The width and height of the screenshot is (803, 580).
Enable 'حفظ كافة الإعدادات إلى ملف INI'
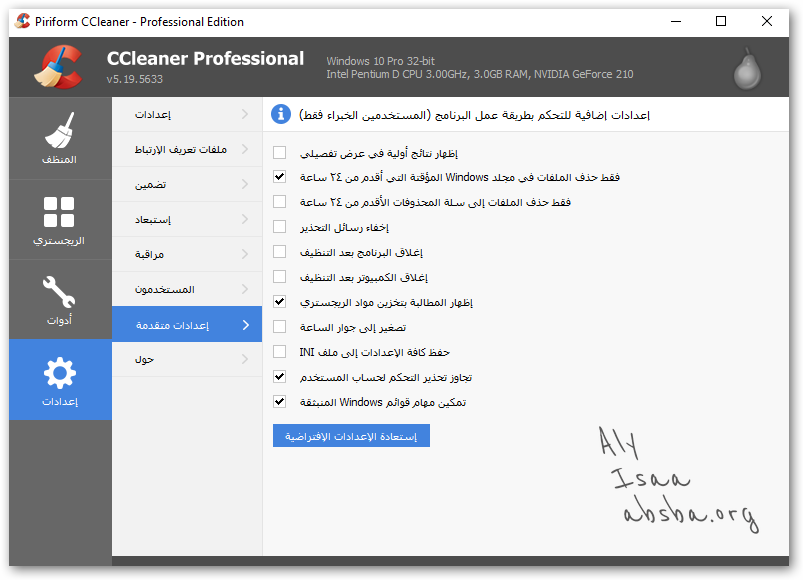(280, 352)
